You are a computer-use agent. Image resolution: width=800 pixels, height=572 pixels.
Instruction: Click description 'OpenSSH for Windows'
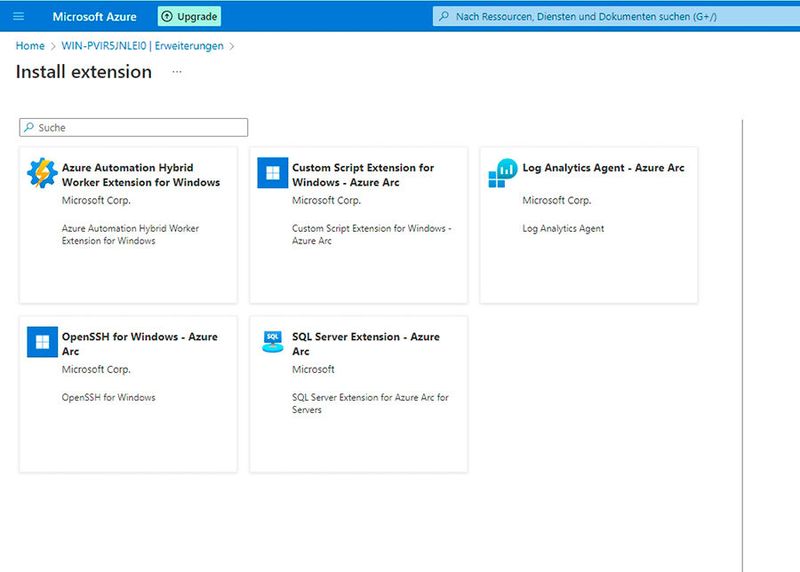click(x=109, y=397)
